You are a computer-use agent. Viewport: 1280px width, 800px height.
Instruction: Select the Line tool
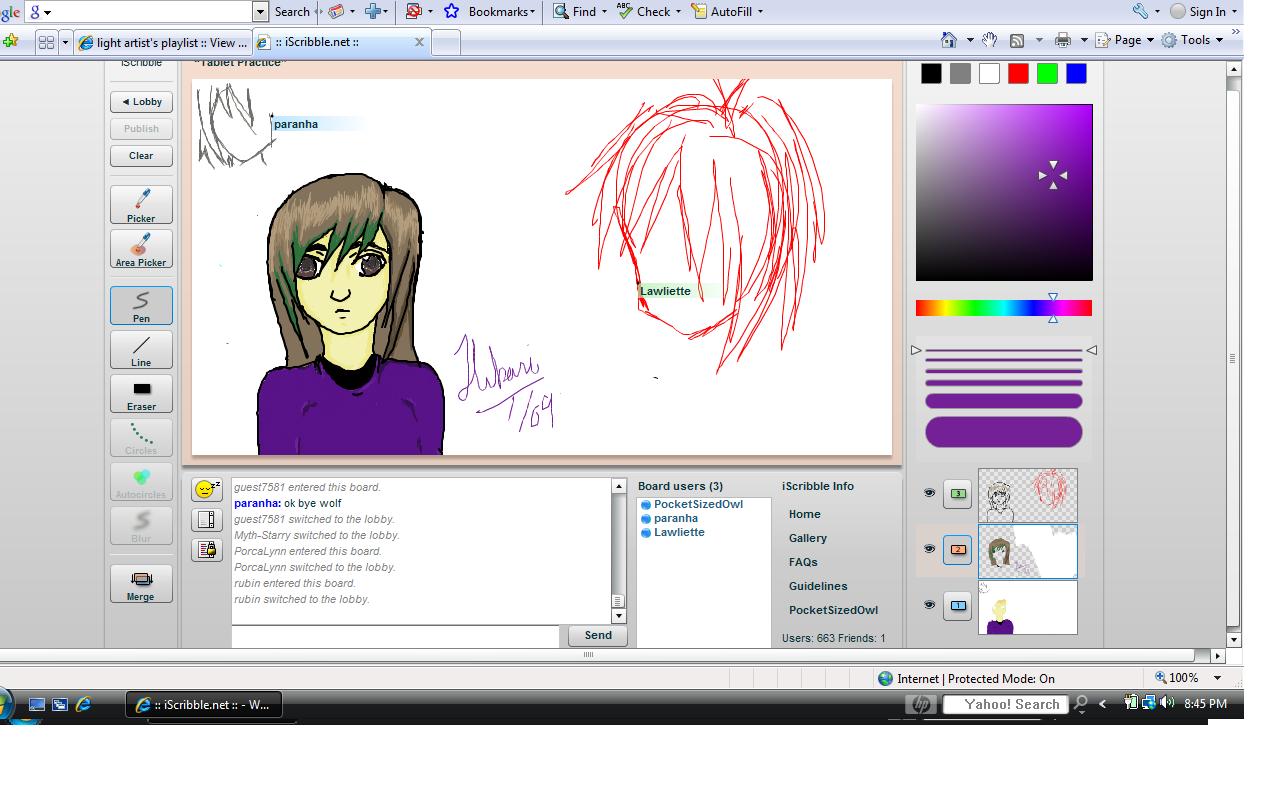[x=141, y=350]
